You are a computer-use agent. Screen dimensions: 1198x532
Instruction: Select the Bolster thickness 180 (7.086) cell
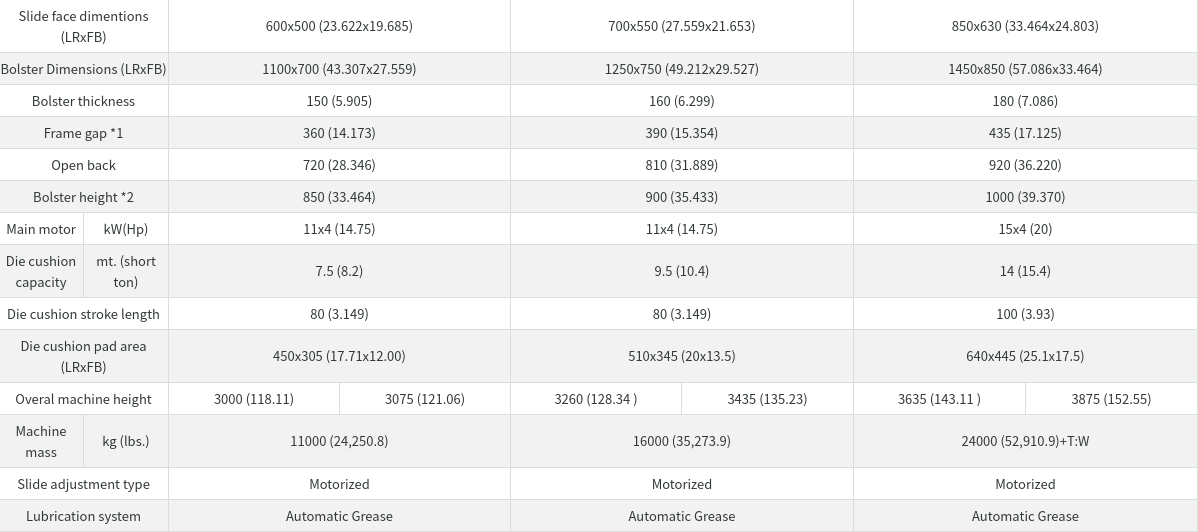point(1025,101)
